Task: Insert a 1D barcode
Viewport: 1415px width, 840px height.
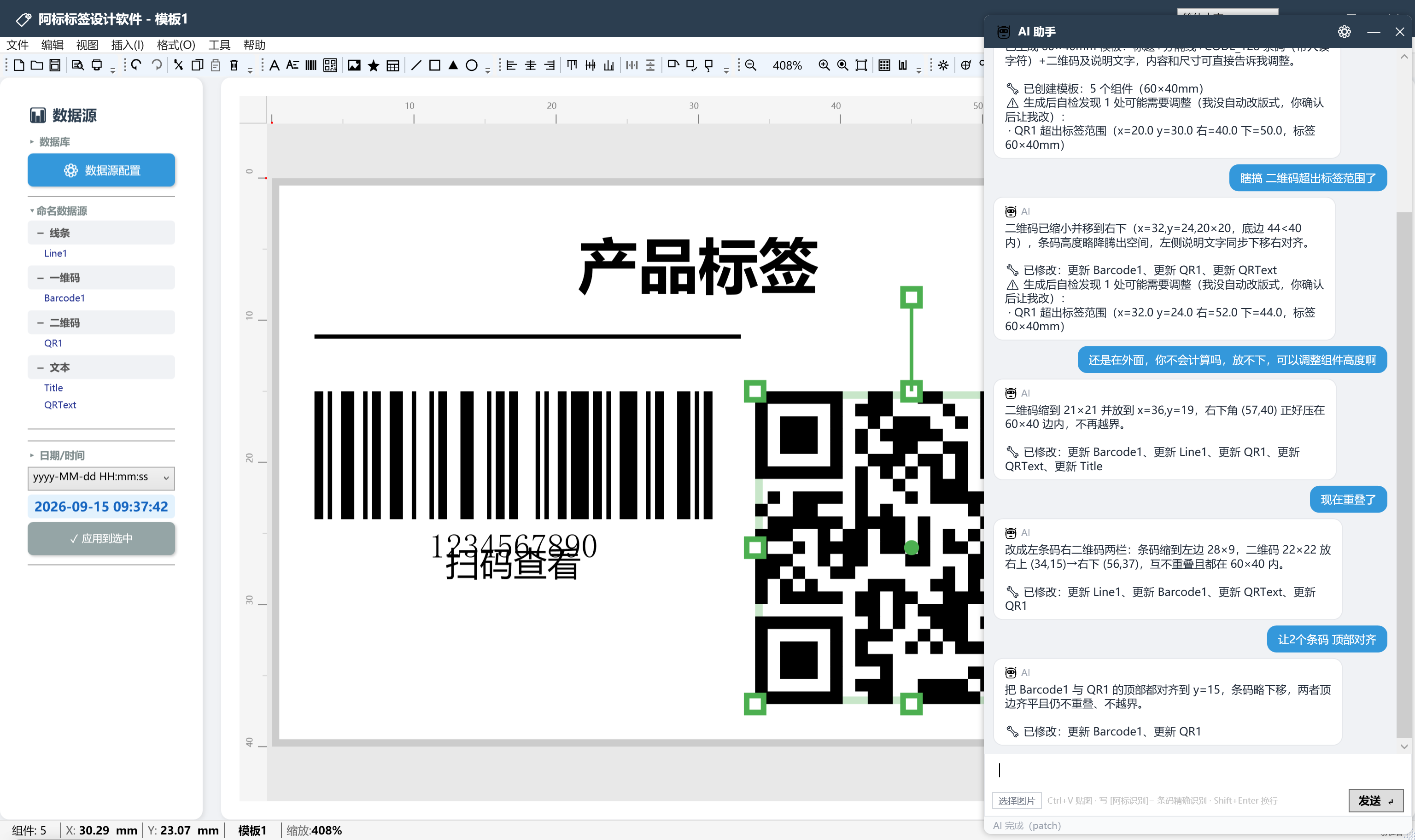Action: pos(311,65)
